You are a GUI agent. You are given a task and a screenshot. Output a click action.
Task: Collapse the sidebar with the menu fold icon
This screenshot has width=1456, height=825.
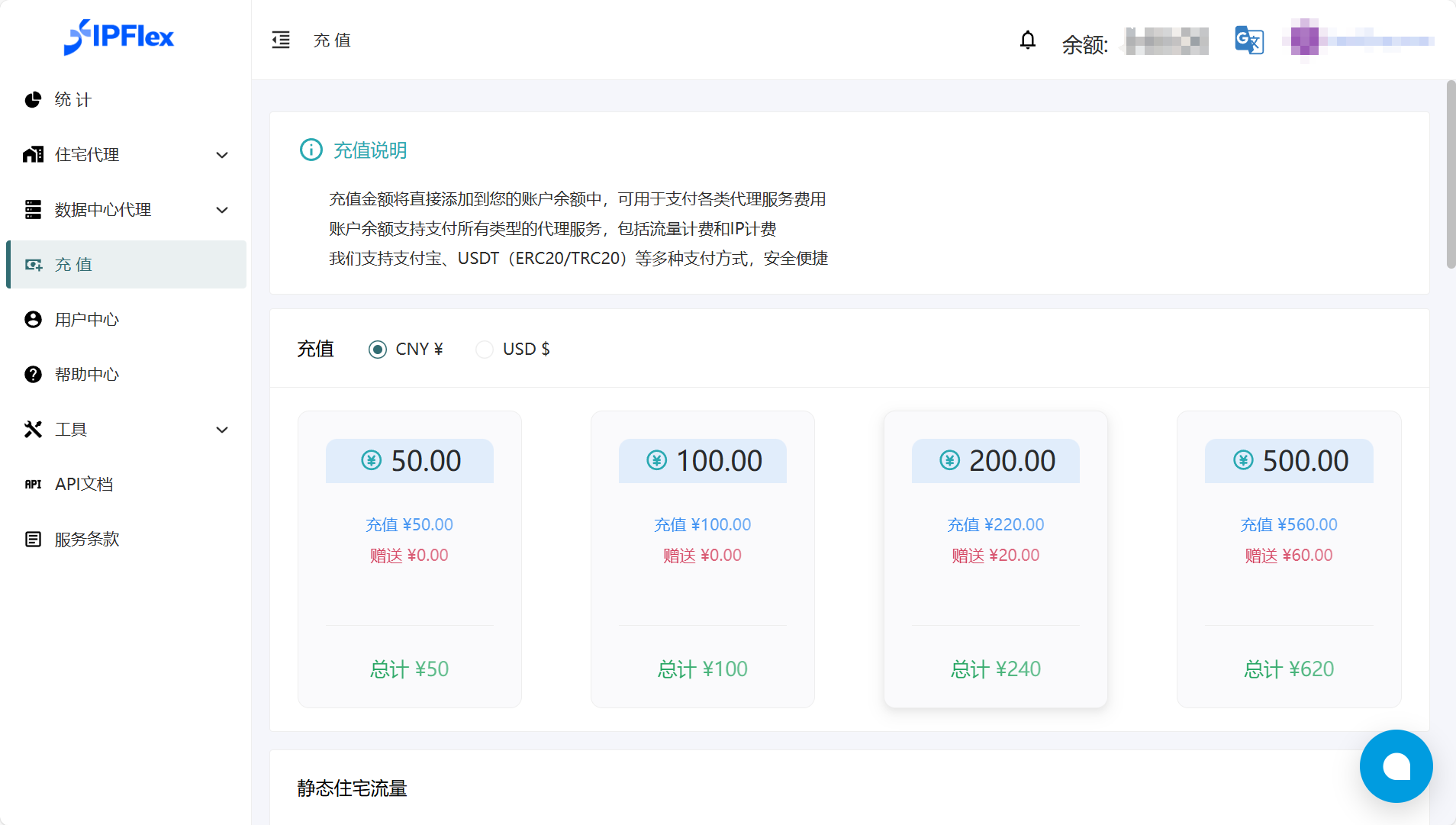(281, 40)
